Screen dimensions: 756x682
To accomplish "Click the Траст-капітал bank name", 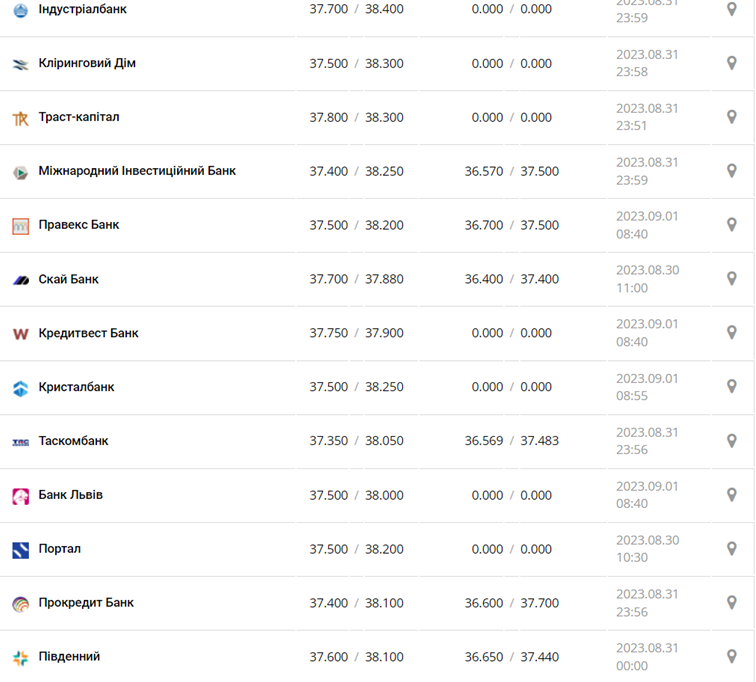I will 79,117.
